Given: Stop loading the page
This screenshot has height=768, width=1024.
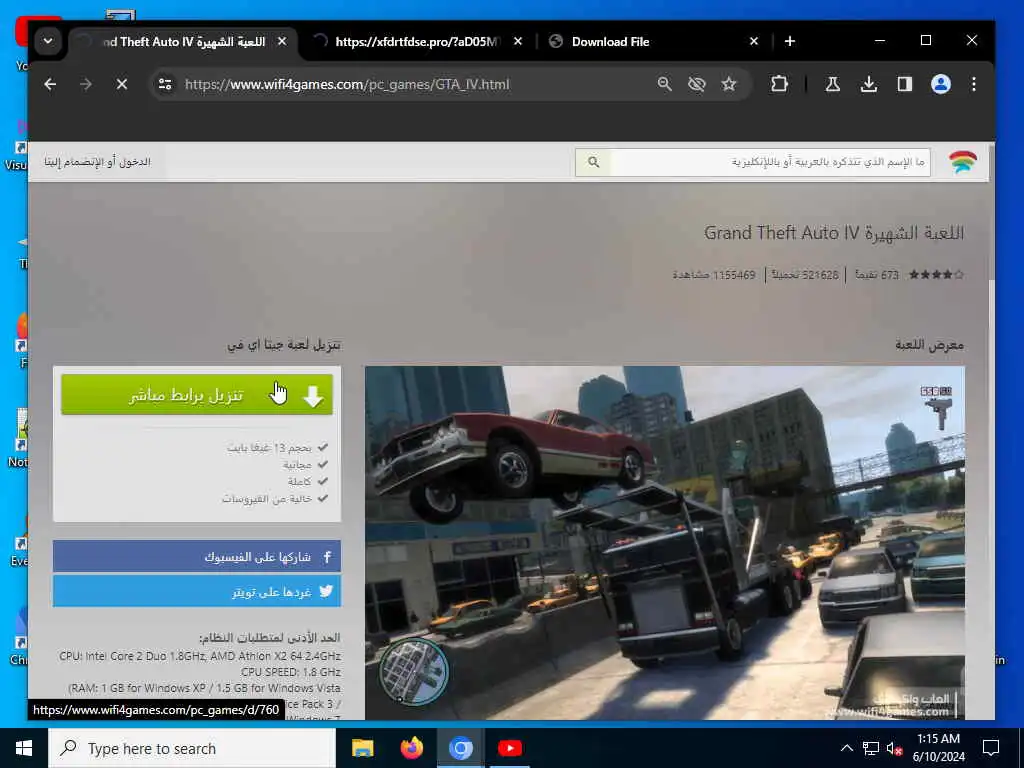Looking at the screenshot, I should point(121,84).
